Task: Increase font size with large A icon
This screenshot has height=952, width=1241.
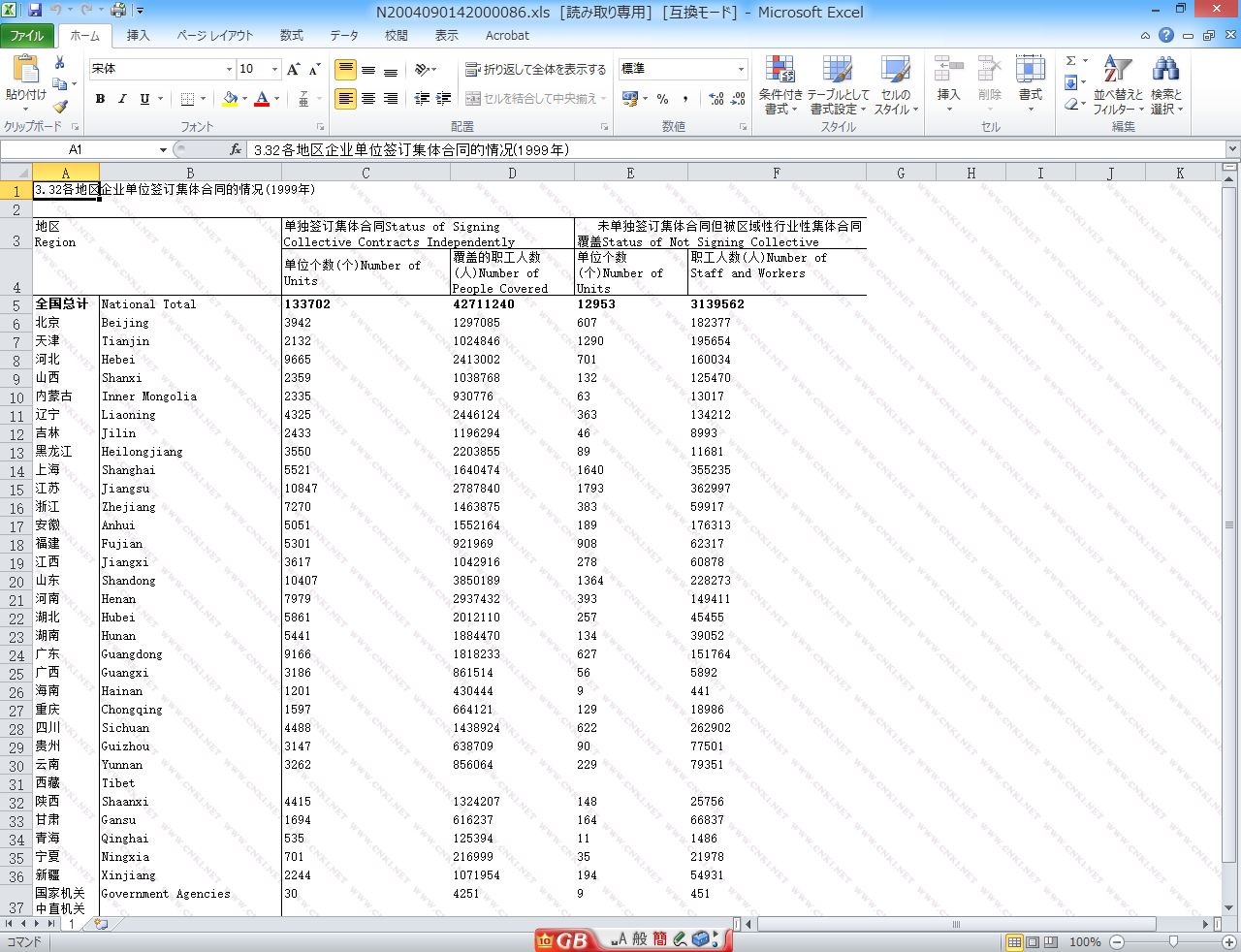Action: (x=293, y=69)
